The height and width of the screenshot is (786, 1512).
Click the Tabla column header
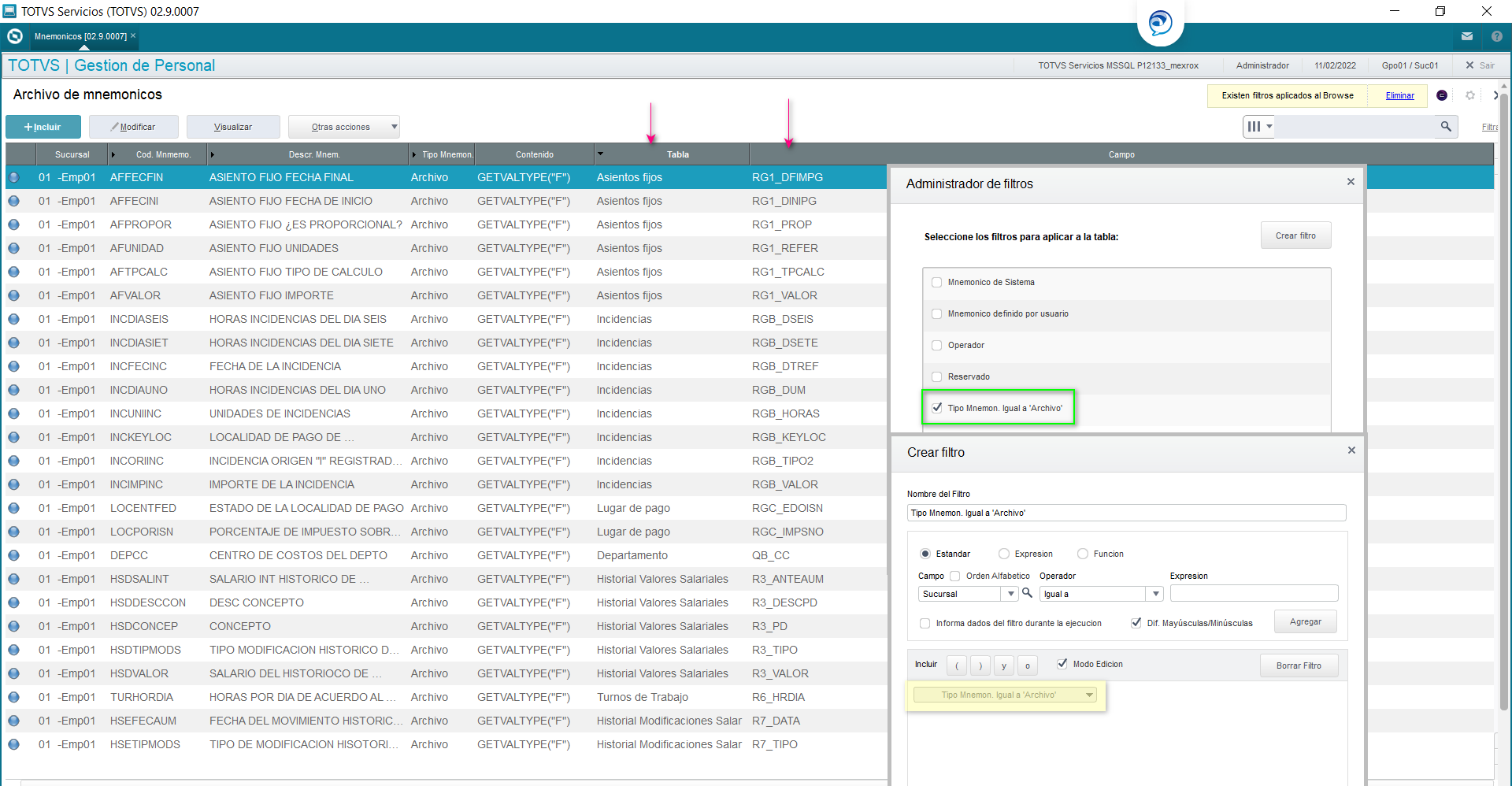coord(677,154)
